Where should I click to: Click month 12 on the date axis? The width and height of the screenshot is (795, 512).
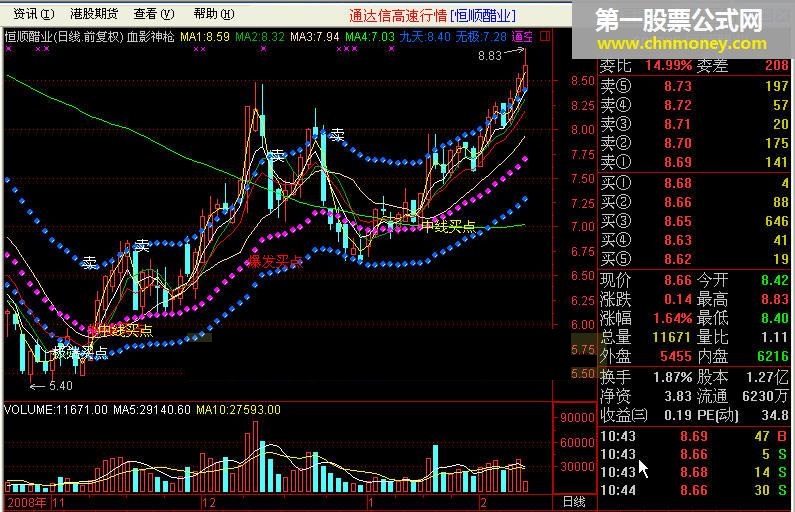[x=209, y=503]
